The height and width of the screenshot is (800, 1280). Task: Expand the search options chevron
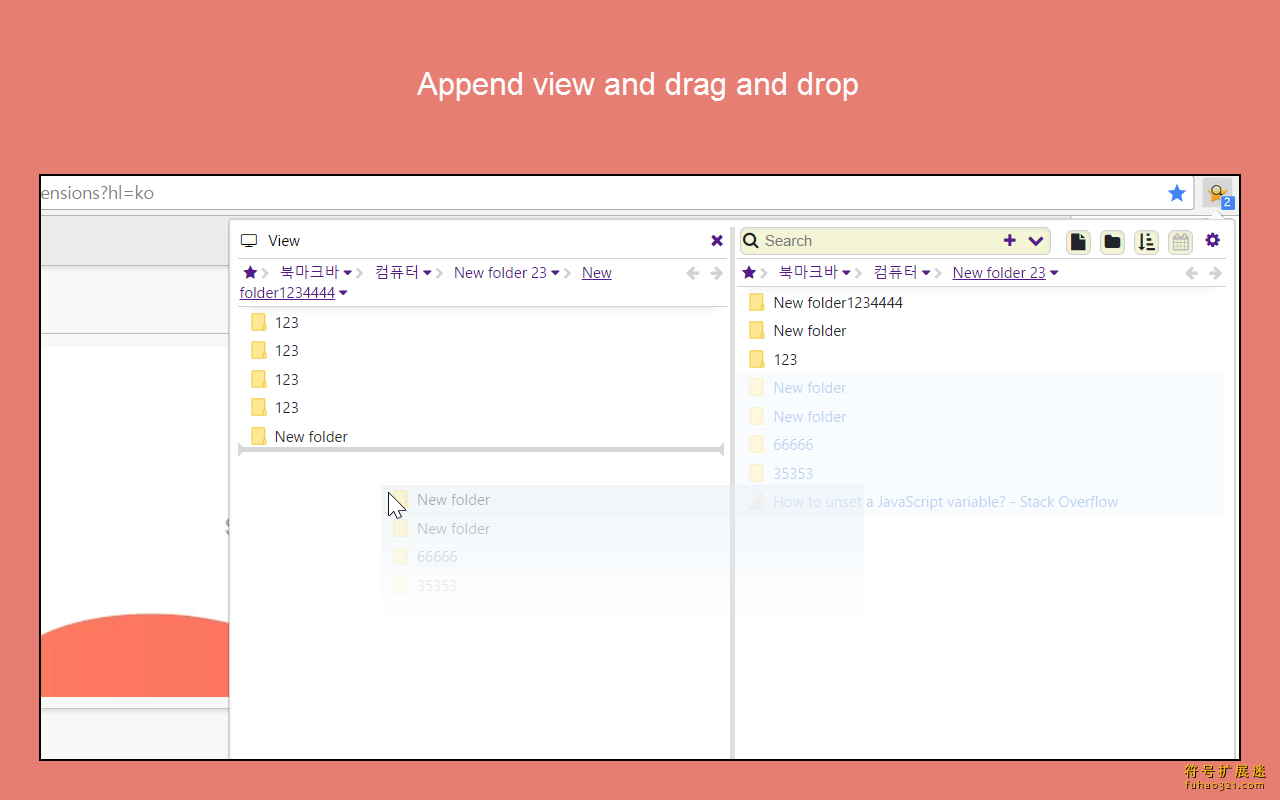[x=1035, y=240]
